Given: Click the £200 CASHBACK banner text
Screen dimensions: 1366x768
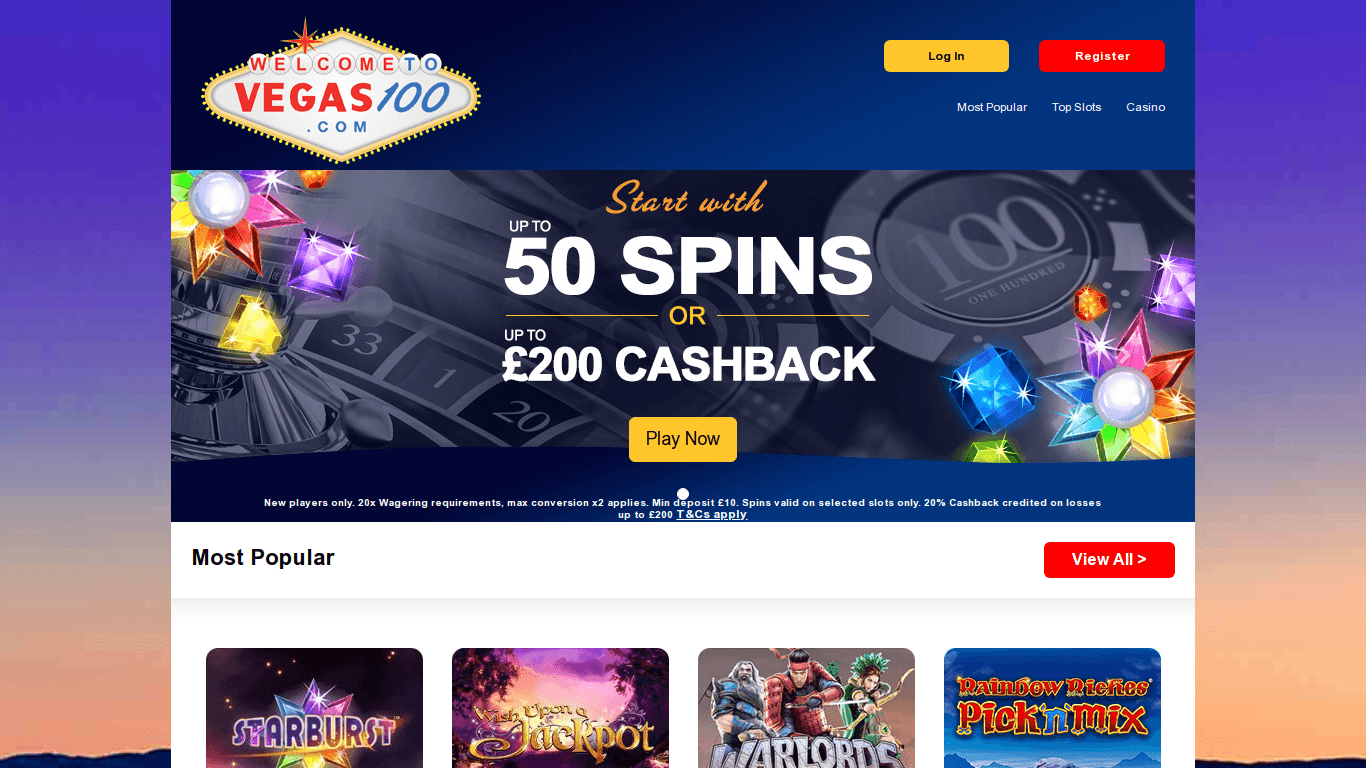Looking at the screenshot, I should click(688, 365).
